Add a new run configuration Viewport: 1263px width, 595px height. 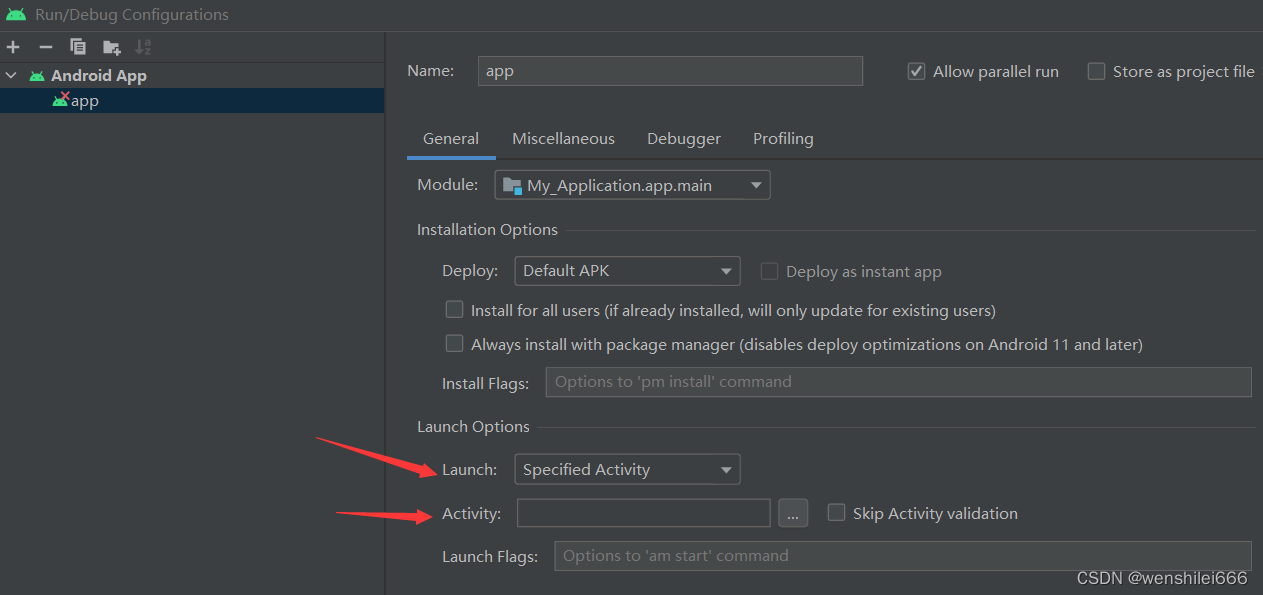13,46
